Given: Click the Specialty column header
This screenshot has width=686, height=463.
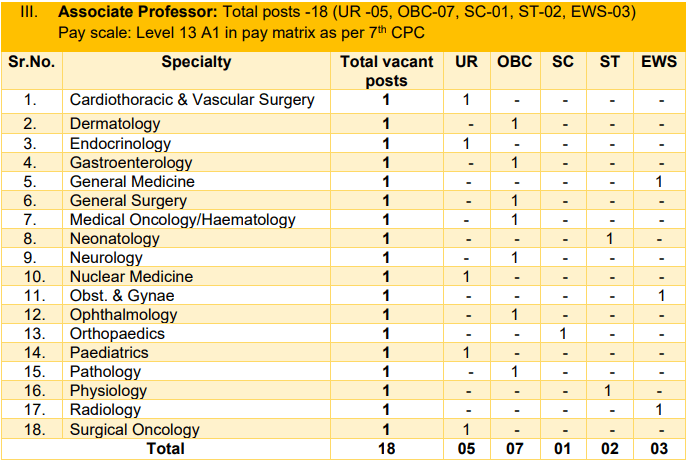Looking at the screenshot, I should click(x=196, y=62).
